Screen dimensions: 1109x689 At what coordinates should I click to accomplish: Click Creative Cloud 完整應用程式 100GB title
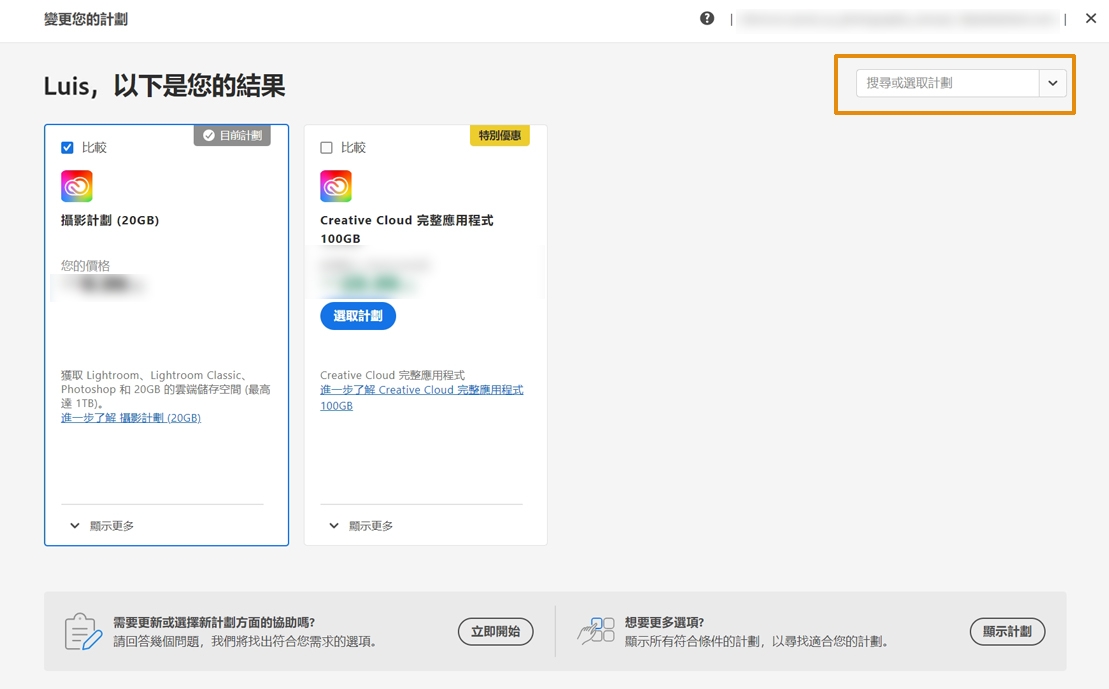click(407, 229)
